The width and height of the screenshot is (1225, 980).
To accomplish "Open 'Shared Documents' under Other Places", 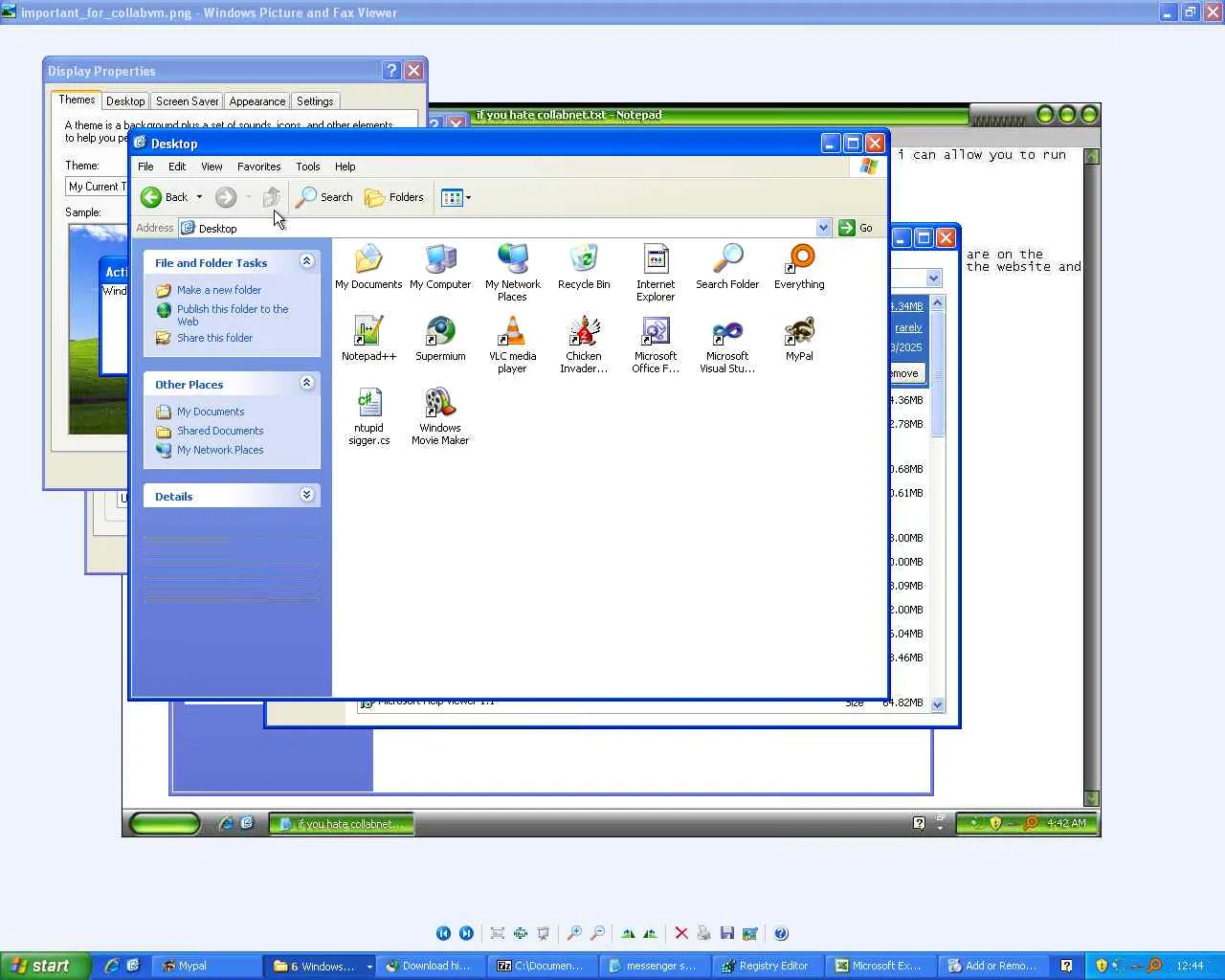I will (x=220, y=431).
